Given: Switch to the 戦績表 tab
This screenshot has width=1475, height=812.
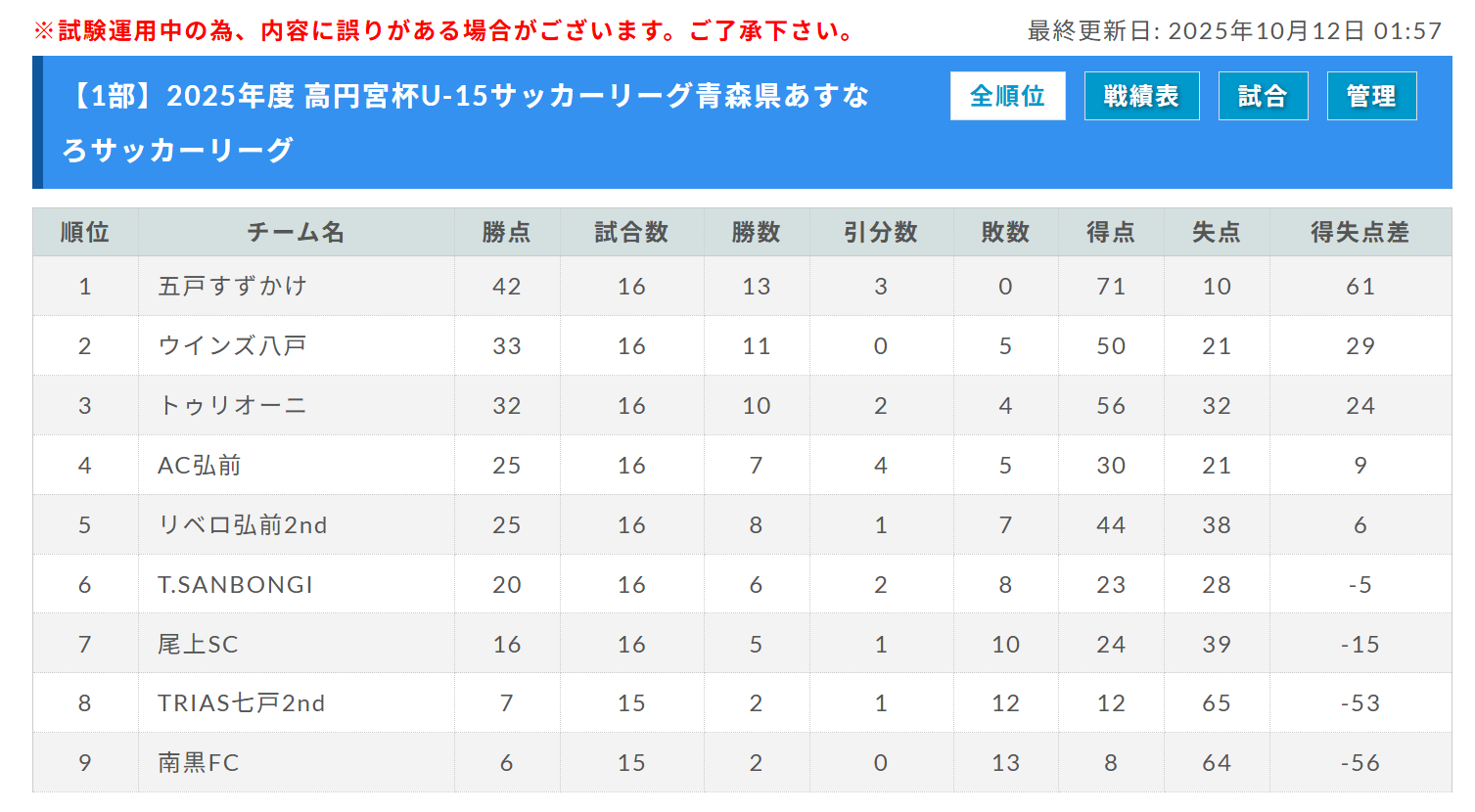Looking at the screenshot, I should tap(1141, 96).
